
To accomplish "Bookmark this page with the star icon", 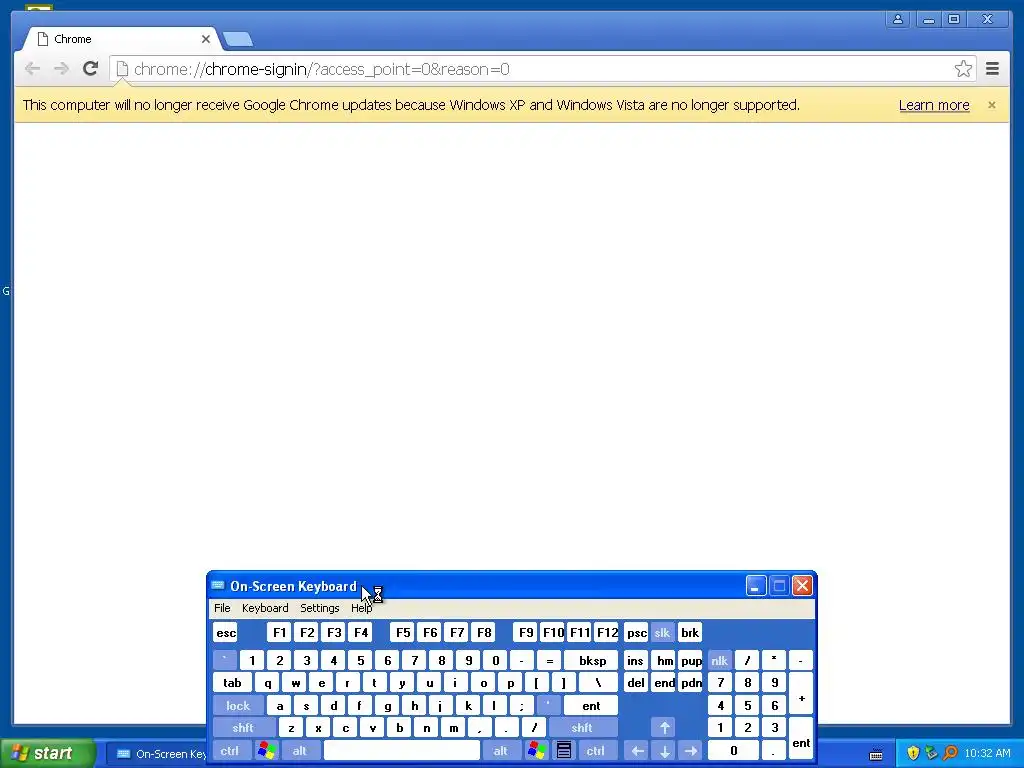I will tap(963, 69).
